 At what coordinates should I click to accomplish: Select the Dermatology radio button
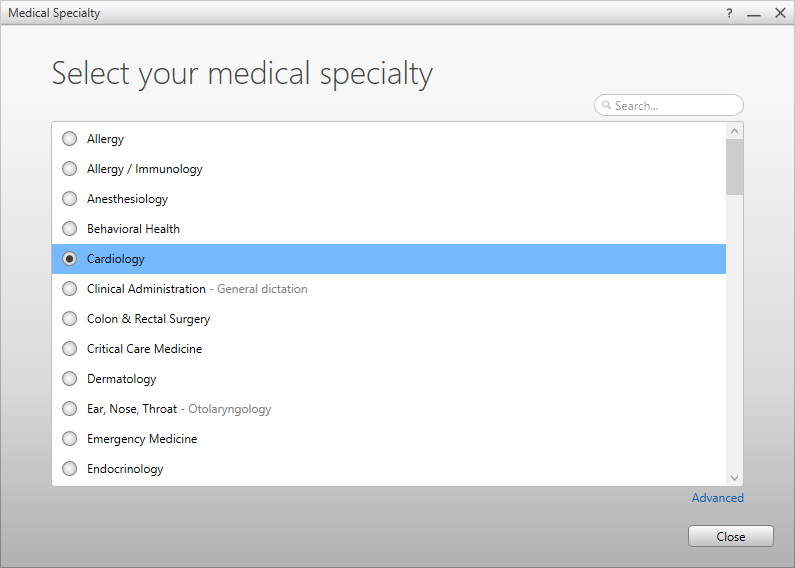click(69, 379)
